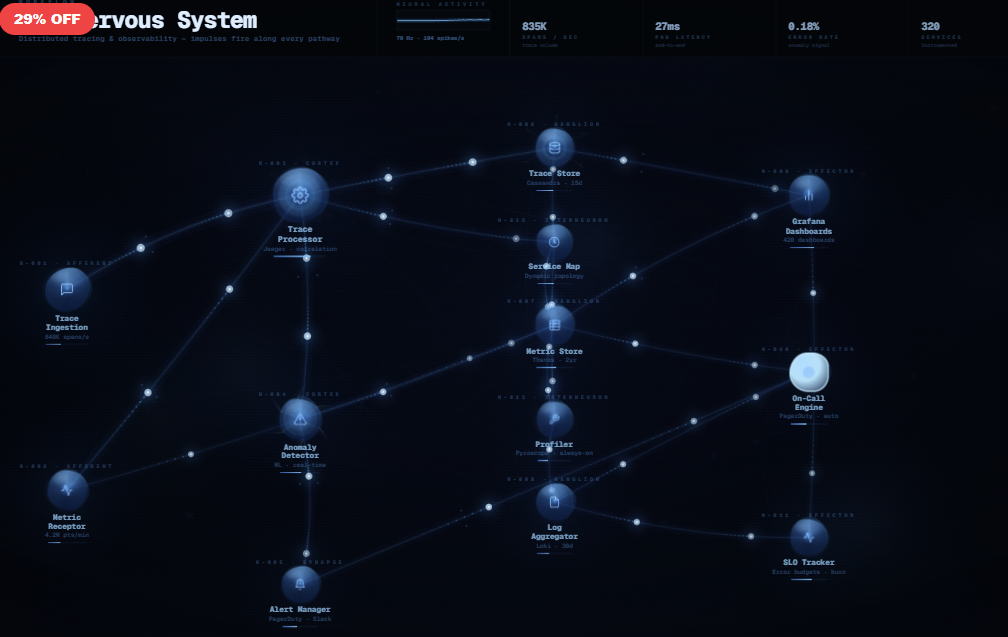Image resolution: width=1008 pixels, height=637 pixels.
Task: Activate the glowing On-Call Engine sphere
Action: 808,372
